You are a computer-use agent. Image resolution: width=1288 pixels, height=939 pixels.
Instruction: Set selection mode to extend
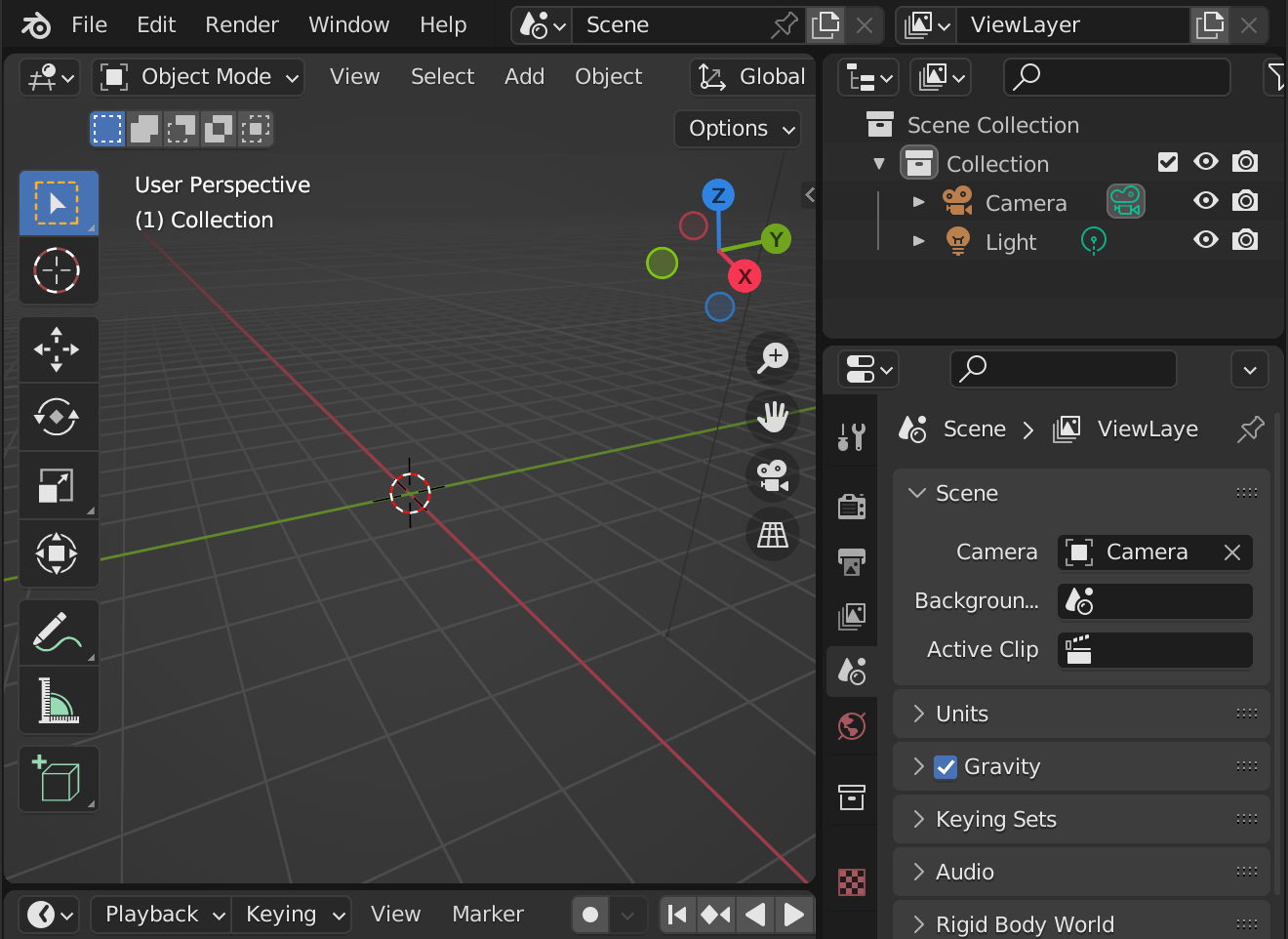[144, 129]
